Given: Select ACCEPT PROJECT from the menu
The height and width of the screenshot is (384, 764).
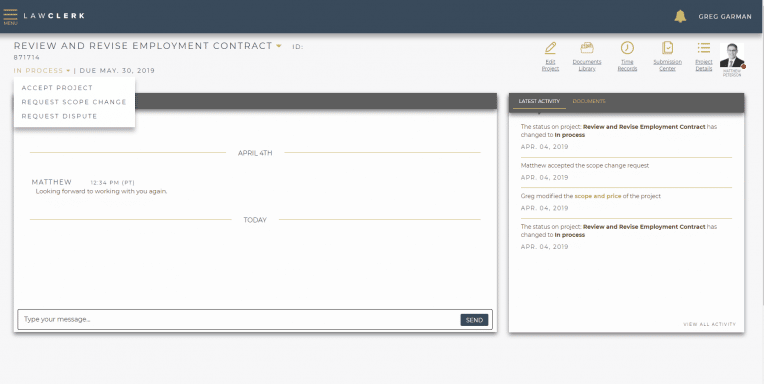Looking at the screenshot, I should [57, 88].
